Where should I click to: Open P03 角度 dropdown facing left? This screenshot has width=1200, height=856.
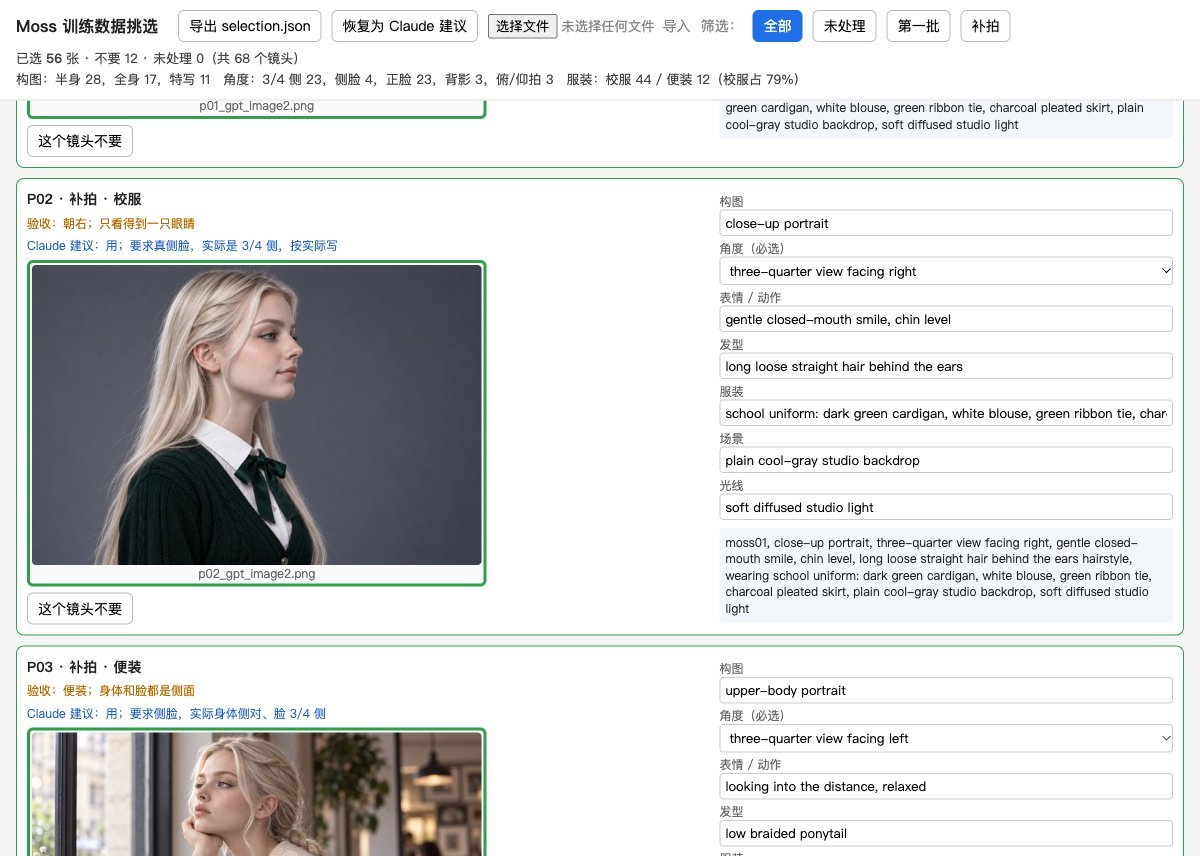point(946,738)
